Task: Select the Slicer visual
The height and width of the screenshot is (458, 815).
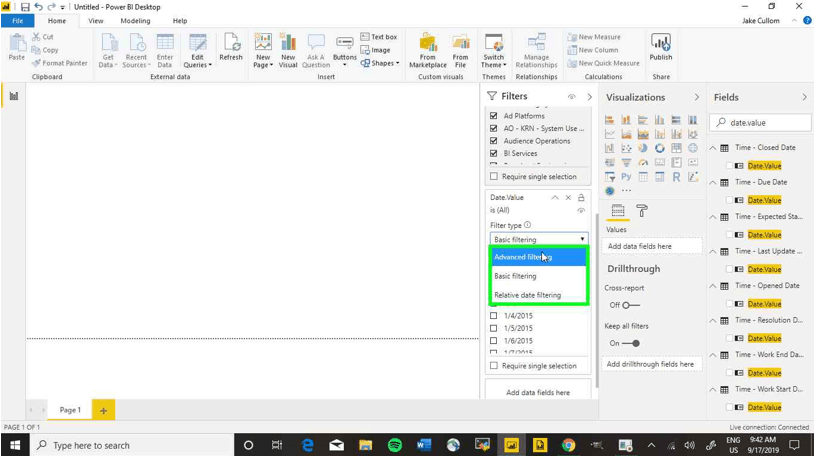Action: 609,177
